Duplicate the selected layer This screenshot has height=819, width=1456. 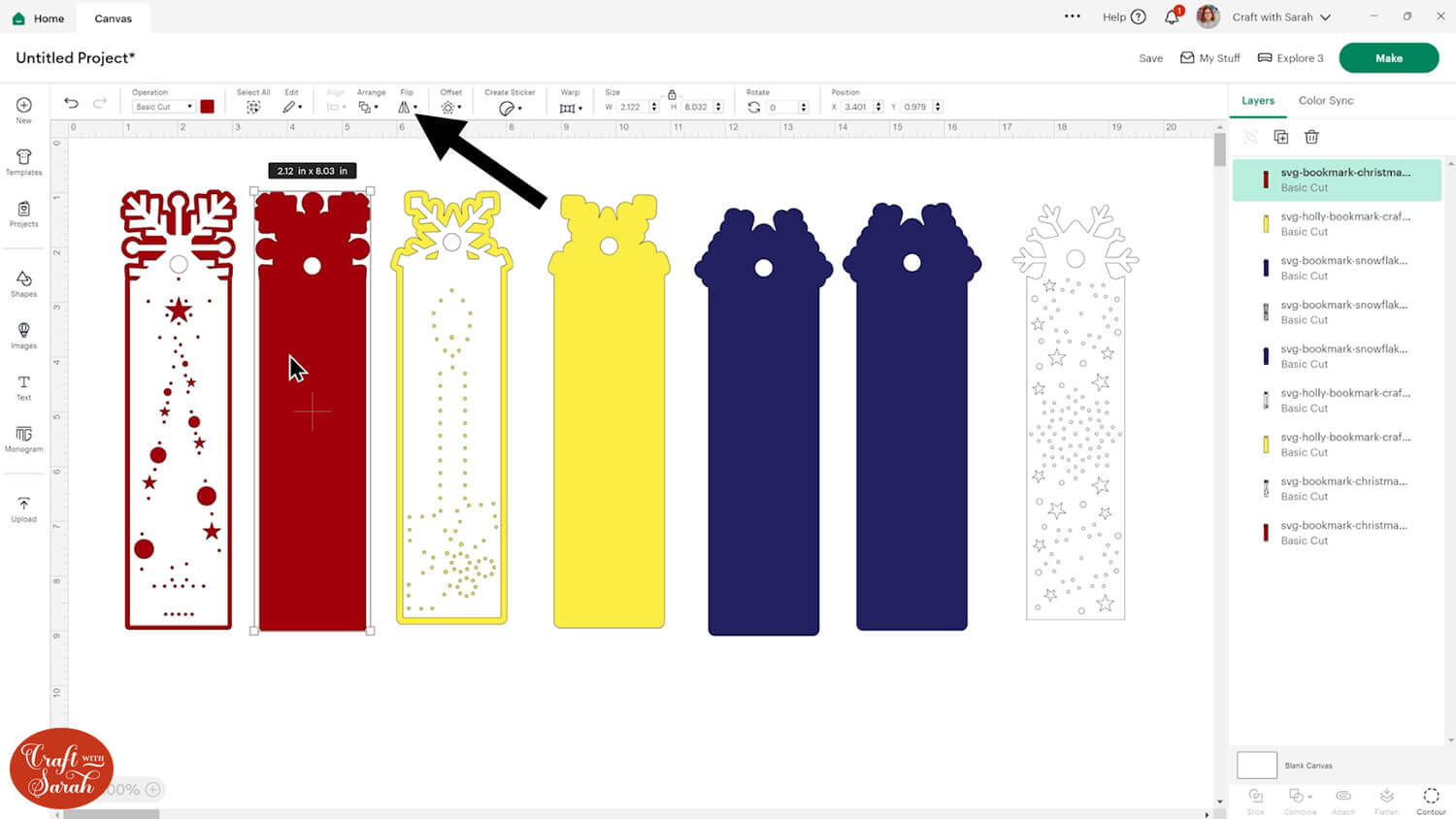click(x=1280, y=137)
